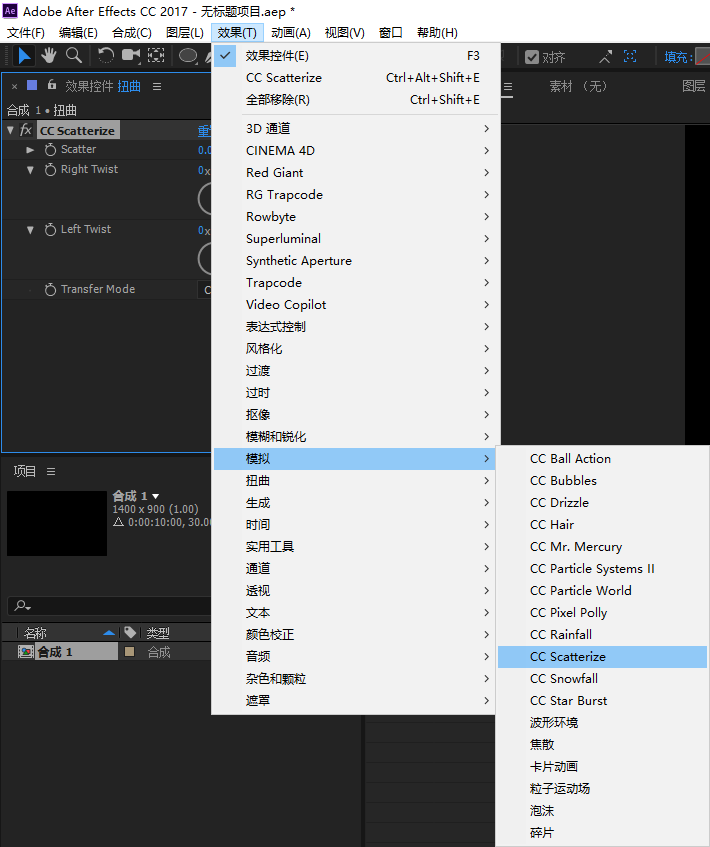Open the 视图(V) menu
710x847 pixels.
click(x=344, y=33)
